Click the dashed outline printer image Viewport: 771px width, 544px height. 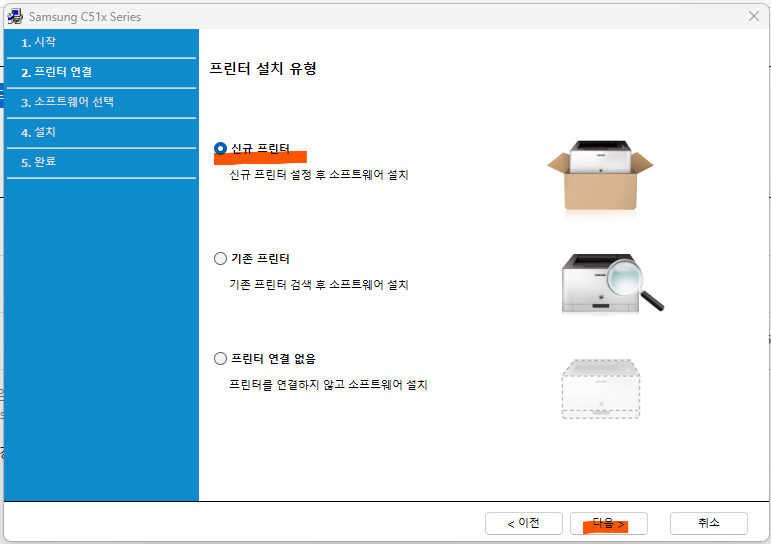pos(601,390)
